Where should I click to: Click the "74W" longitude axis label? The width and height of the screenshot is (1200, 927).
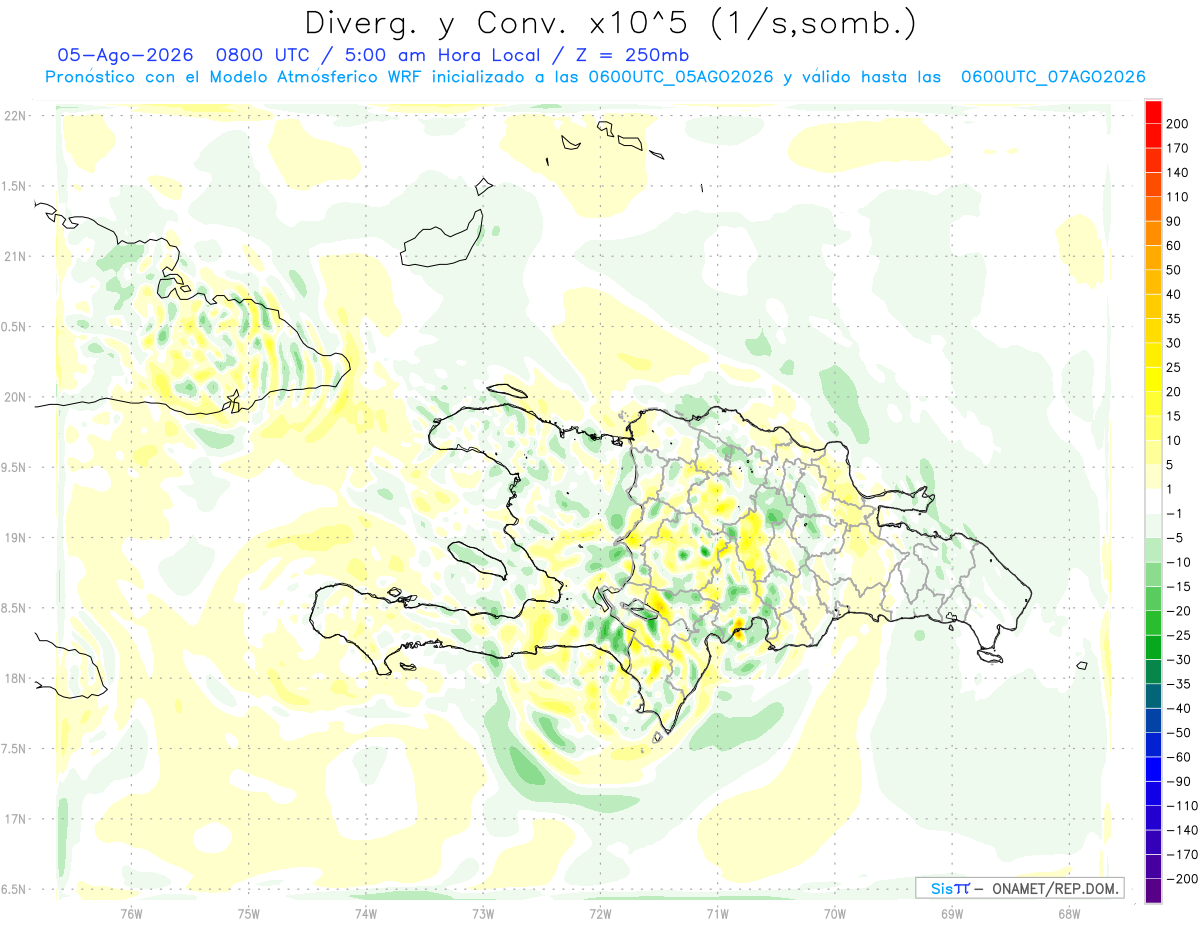(x=366, y=914)
